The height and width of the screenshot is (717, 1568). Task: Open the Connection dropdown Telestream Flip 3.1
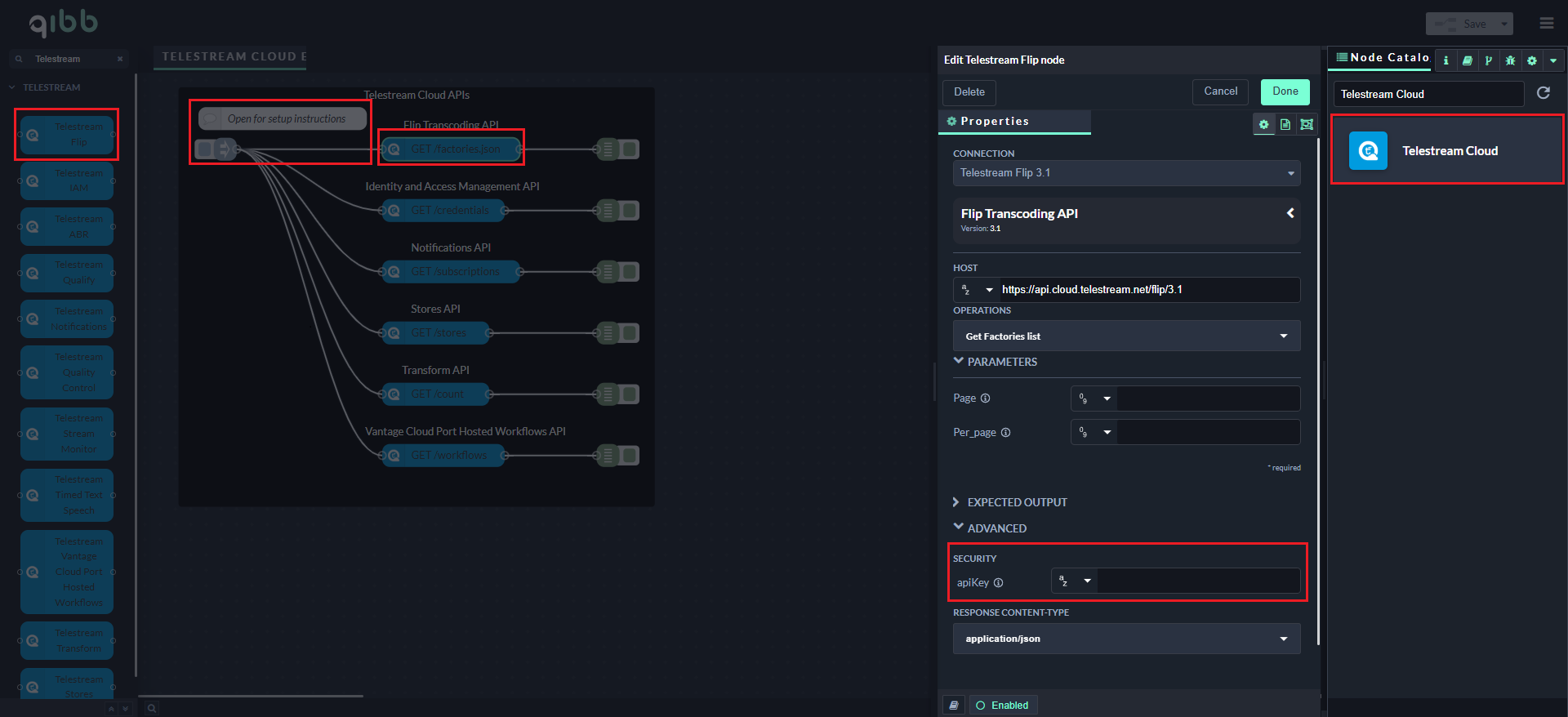pos(1126,173)
